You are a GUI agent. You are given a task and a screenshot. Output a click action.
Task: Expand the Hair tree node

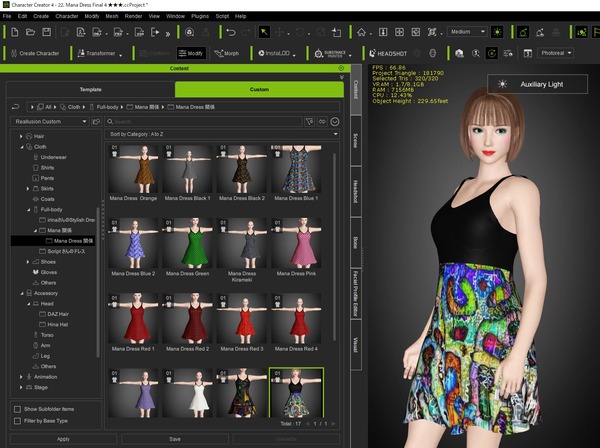pos(21,136)
